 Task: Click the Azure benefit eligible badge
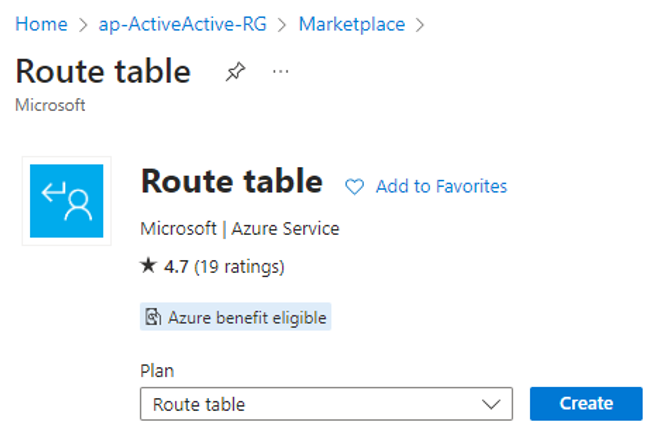tap(235, 317)
